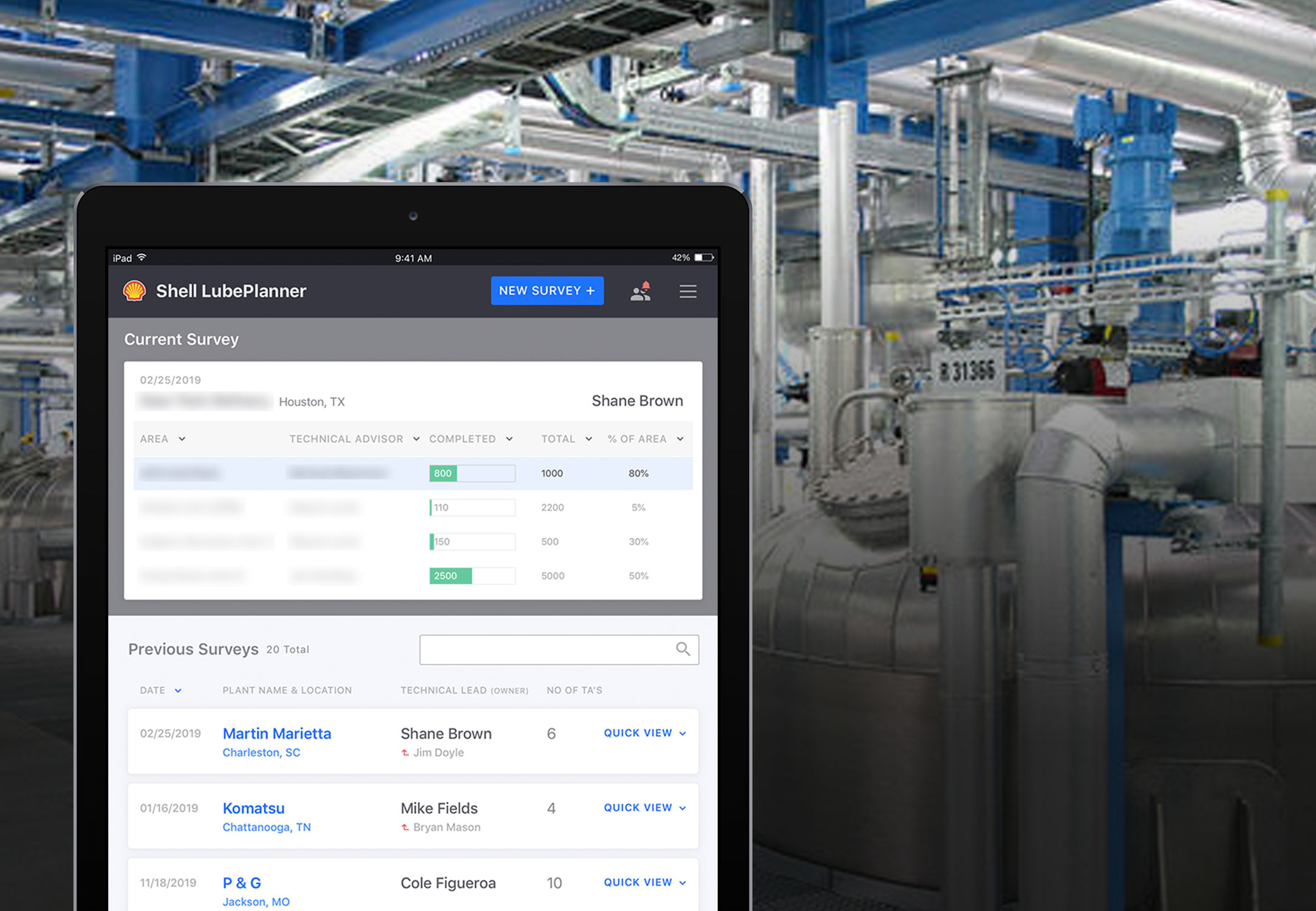The image size is (1316, 911).
Task: Sort previous surveys by DATE
Action: (160, 691)
